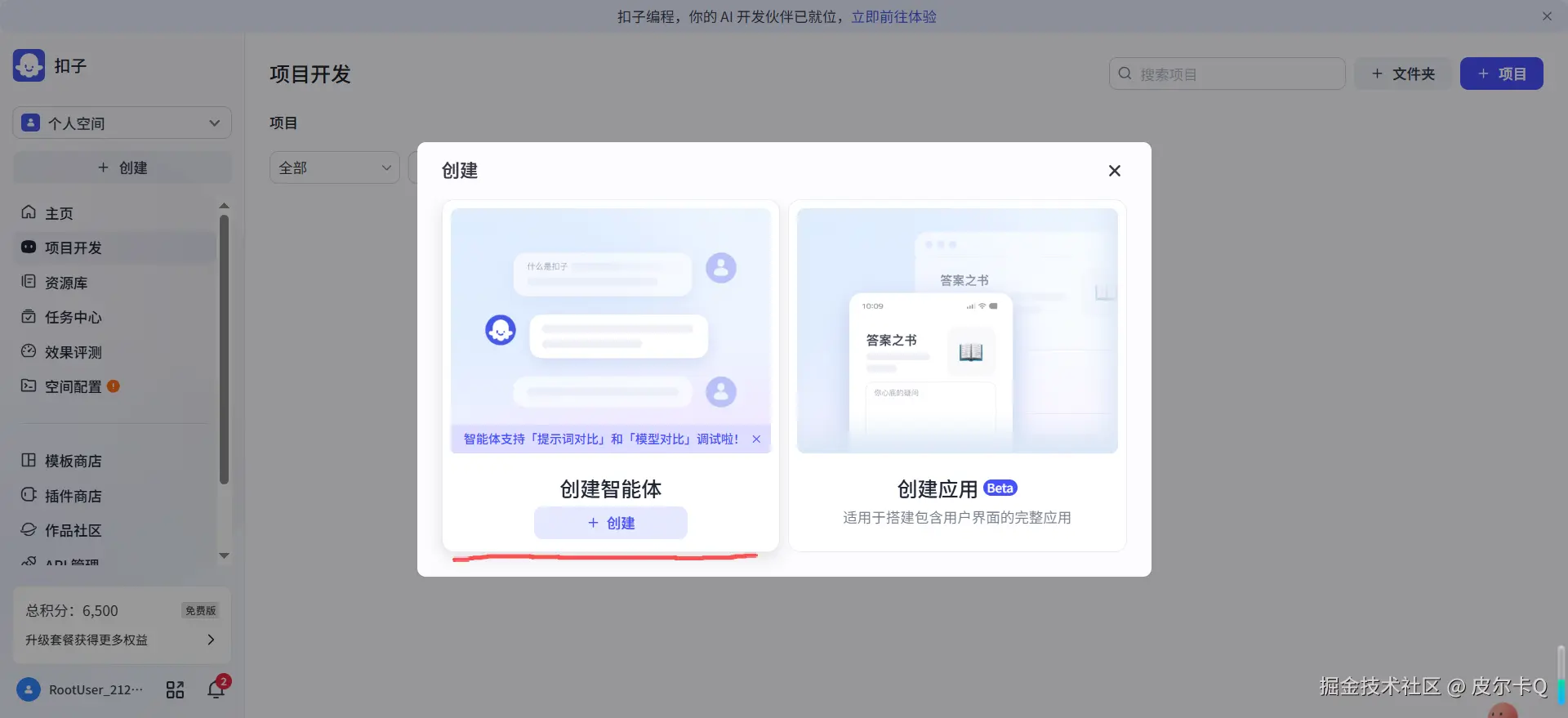This screenshot has height=718, width=1568.
Task: Click 立即前往体验 banner link
Action: click(x=893, y=16)
